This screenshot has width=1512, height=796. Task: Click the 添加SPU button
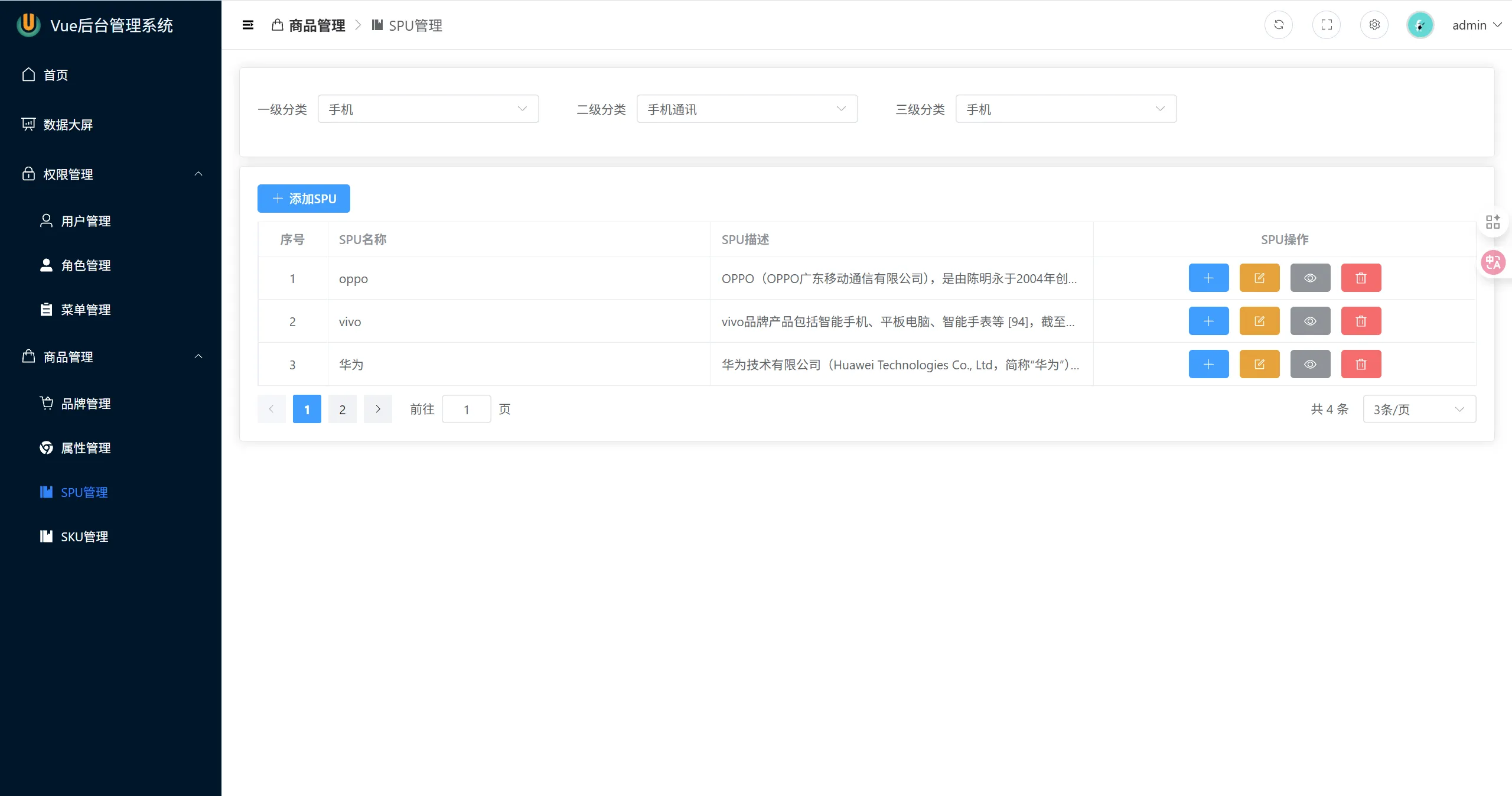pyautogui.click(x=304, y=199)
